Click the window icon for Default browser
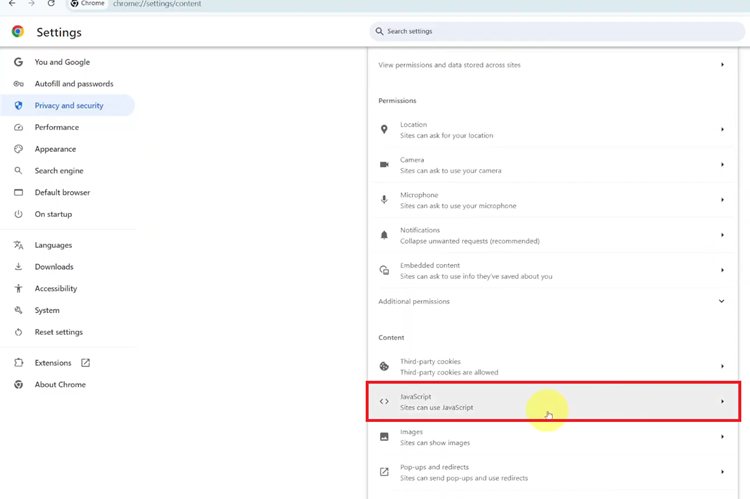The height and width of the screenshot is (499, 750). [18, 192]
